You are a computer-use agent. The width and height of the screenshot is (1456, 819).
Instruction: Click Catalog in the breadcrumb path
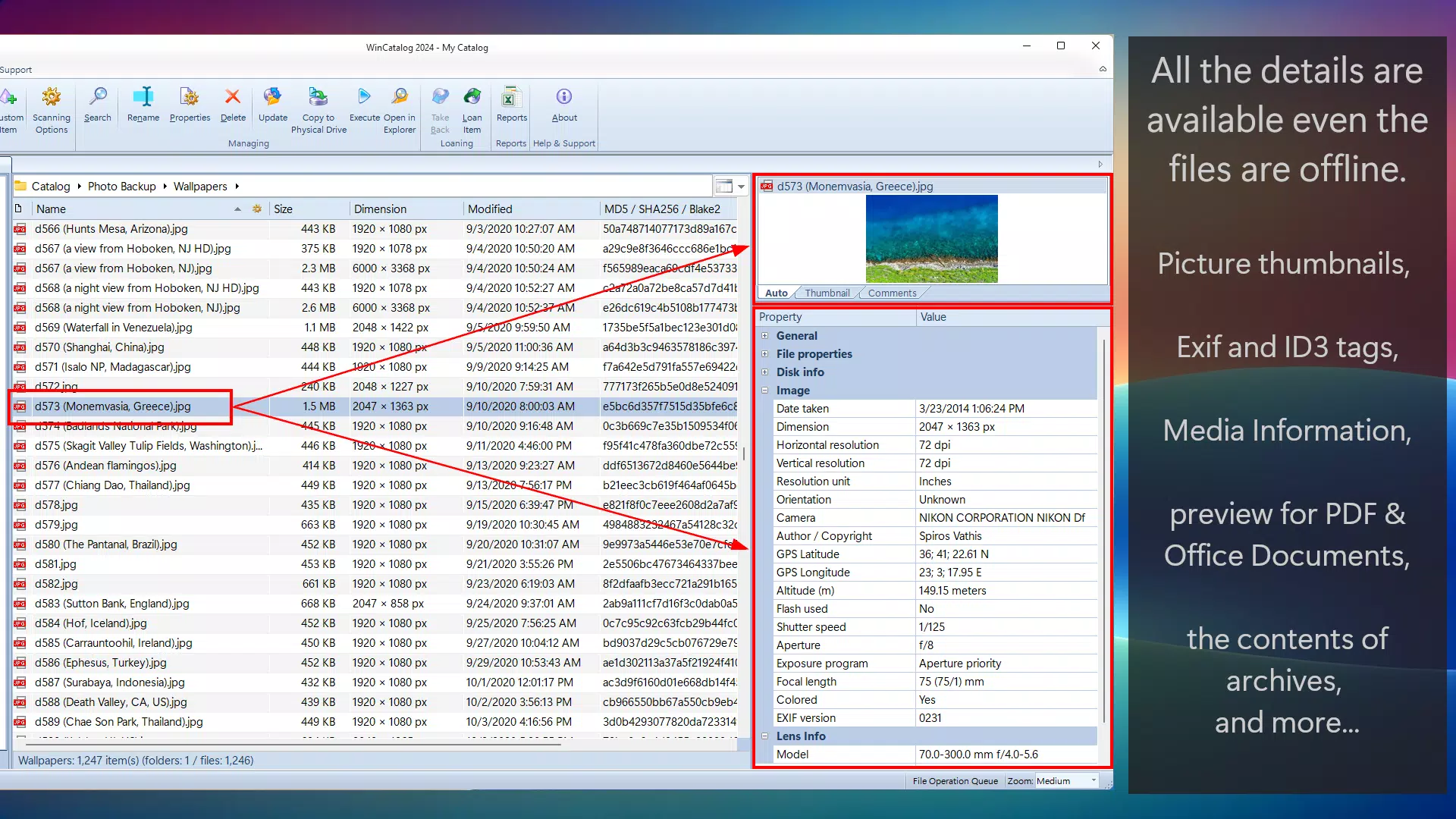(x=50, y=187)
